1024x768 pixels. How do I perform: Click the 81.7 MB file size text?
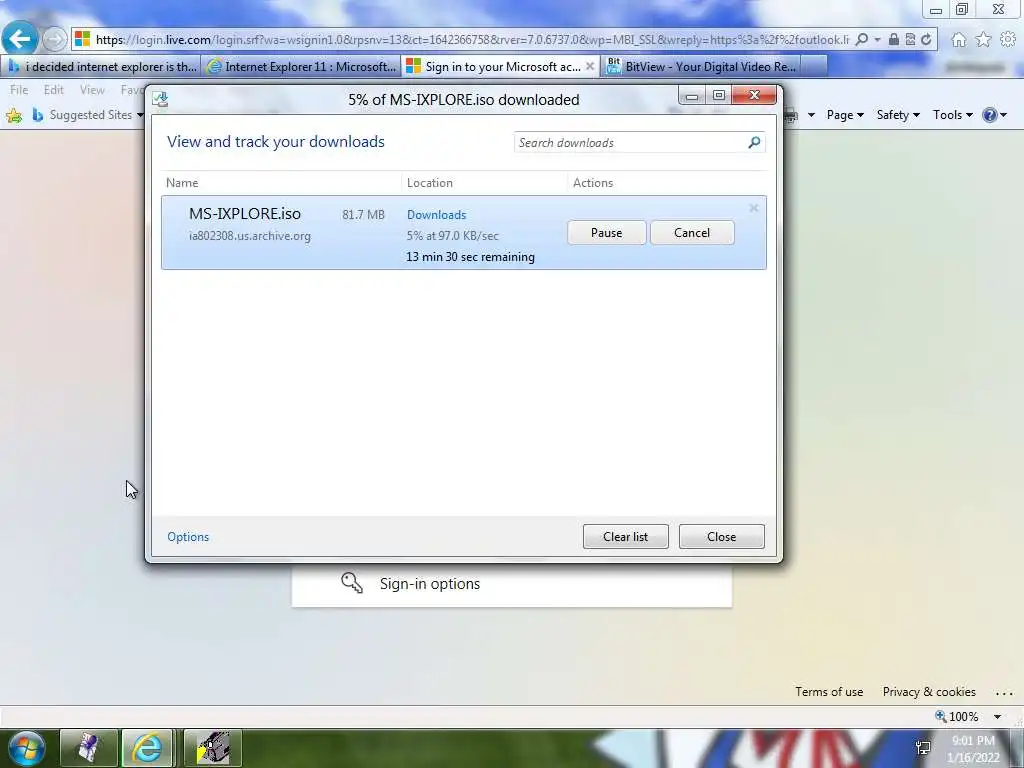pyautogui.click(x=363, y=215)
